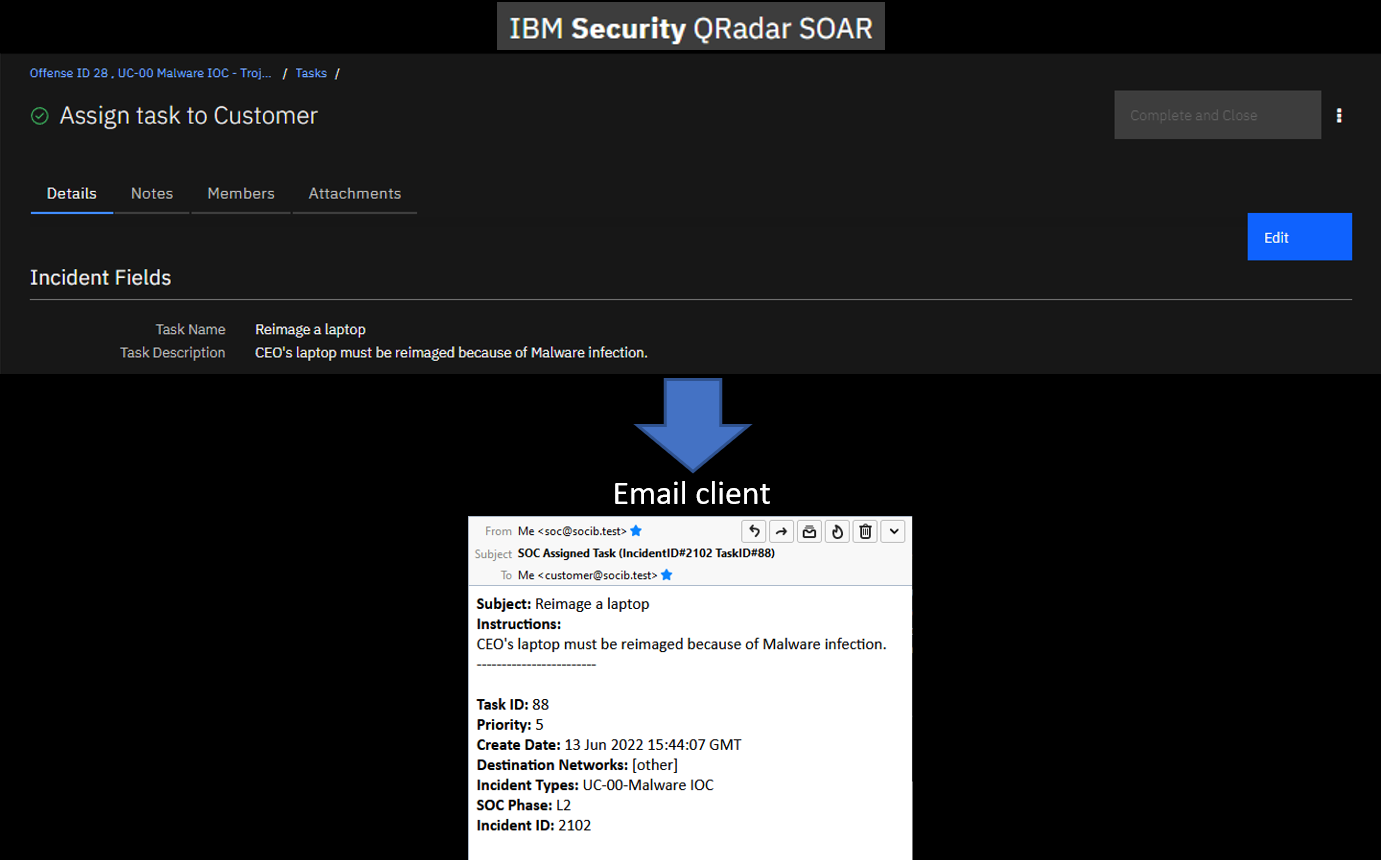Click the Priority: 5 line in email
This screenshot has width=1381, height=860.
tap(510, 725)
